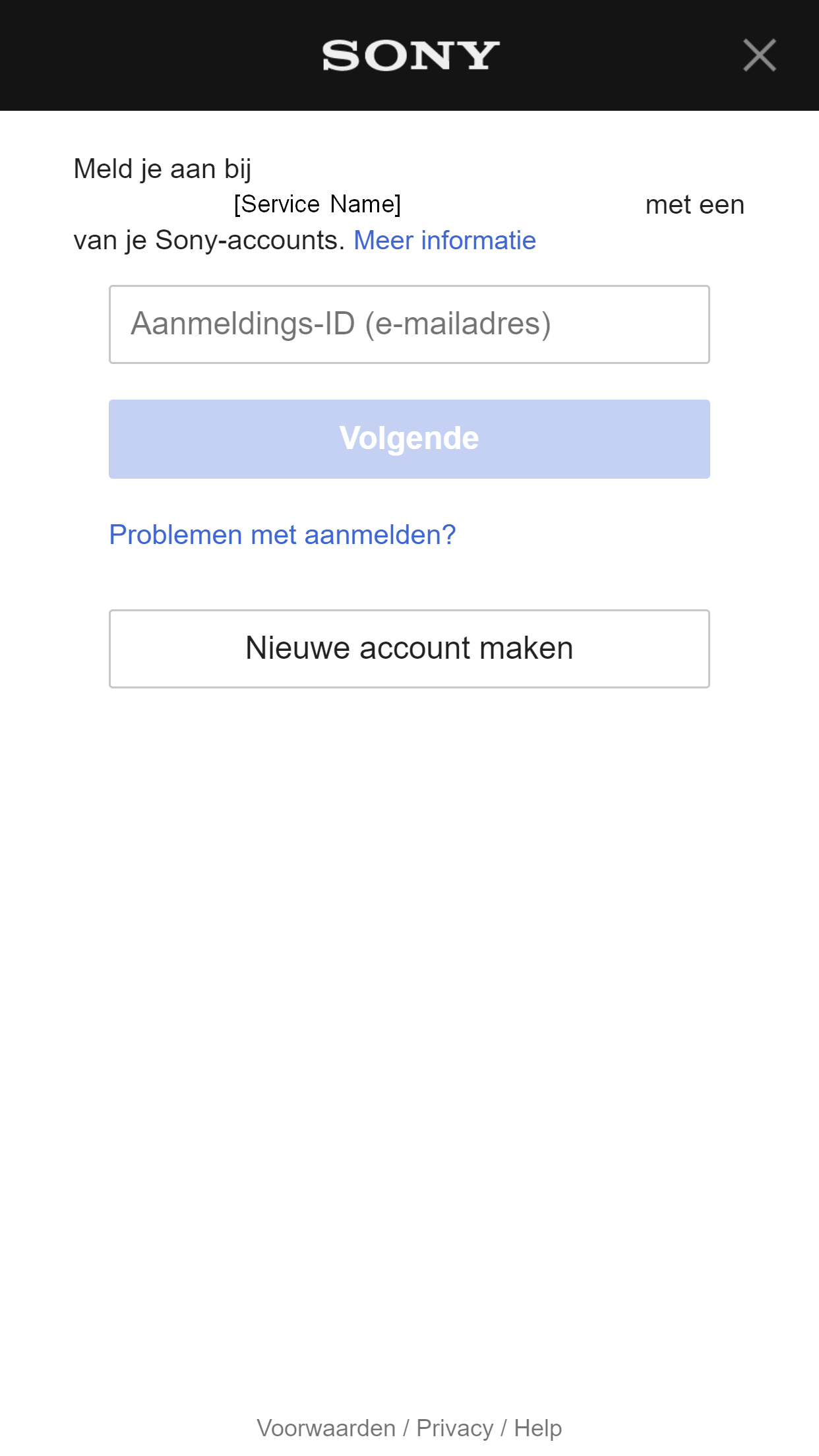Click the 'van je Sony-accounts.' text
819x1456 pixels.
tap(209, 241)
